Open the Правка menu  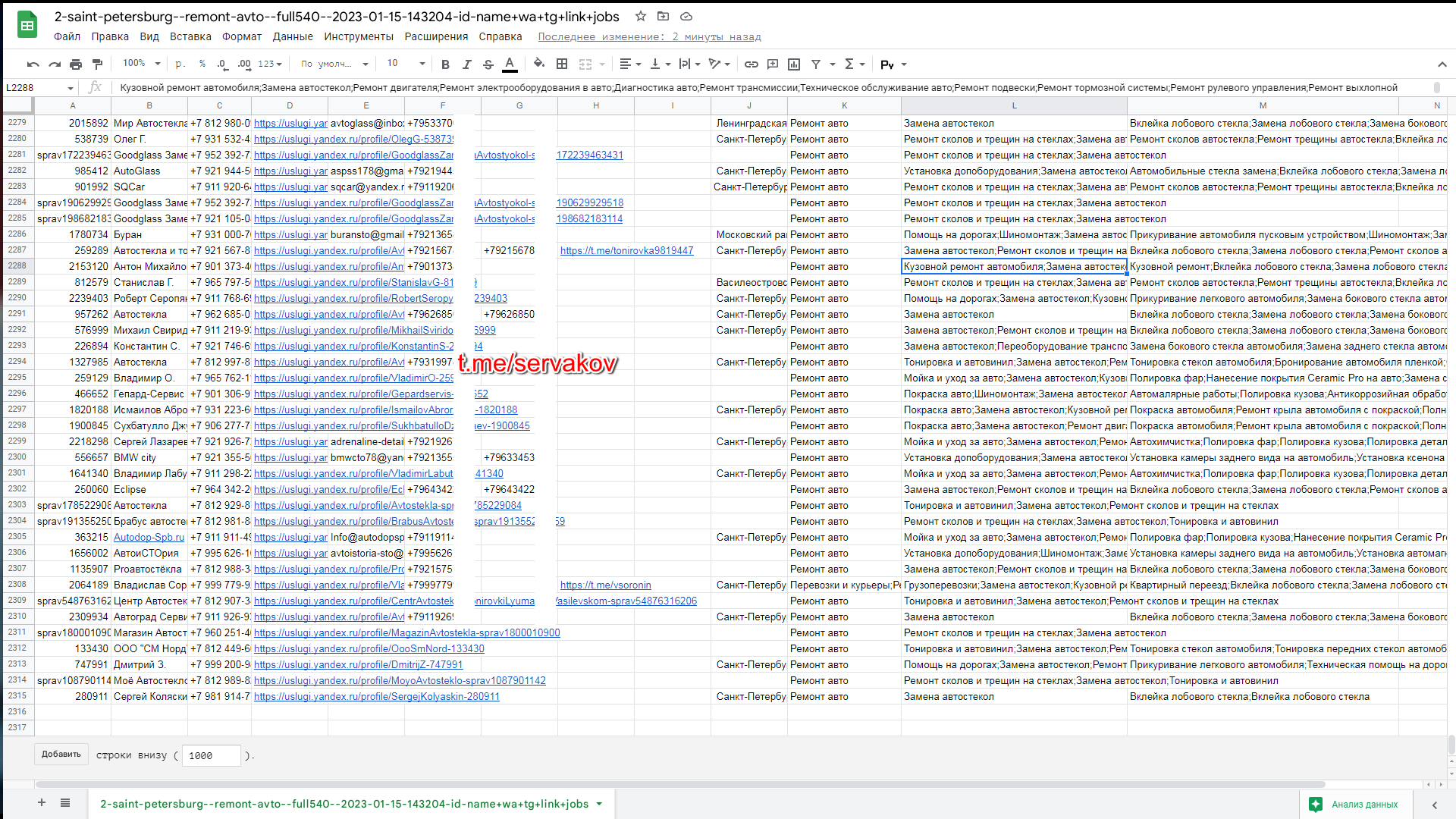[x=110, y=36]
